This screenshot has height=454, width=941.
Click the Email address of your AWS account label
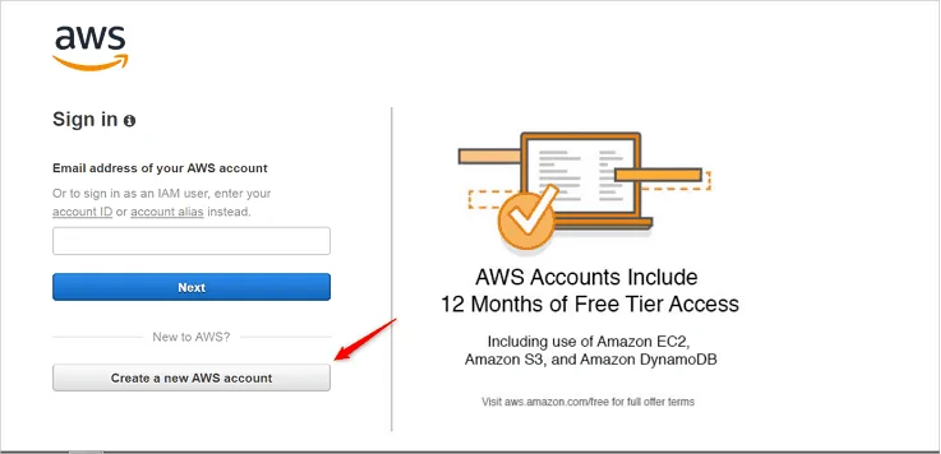(160, 168)
